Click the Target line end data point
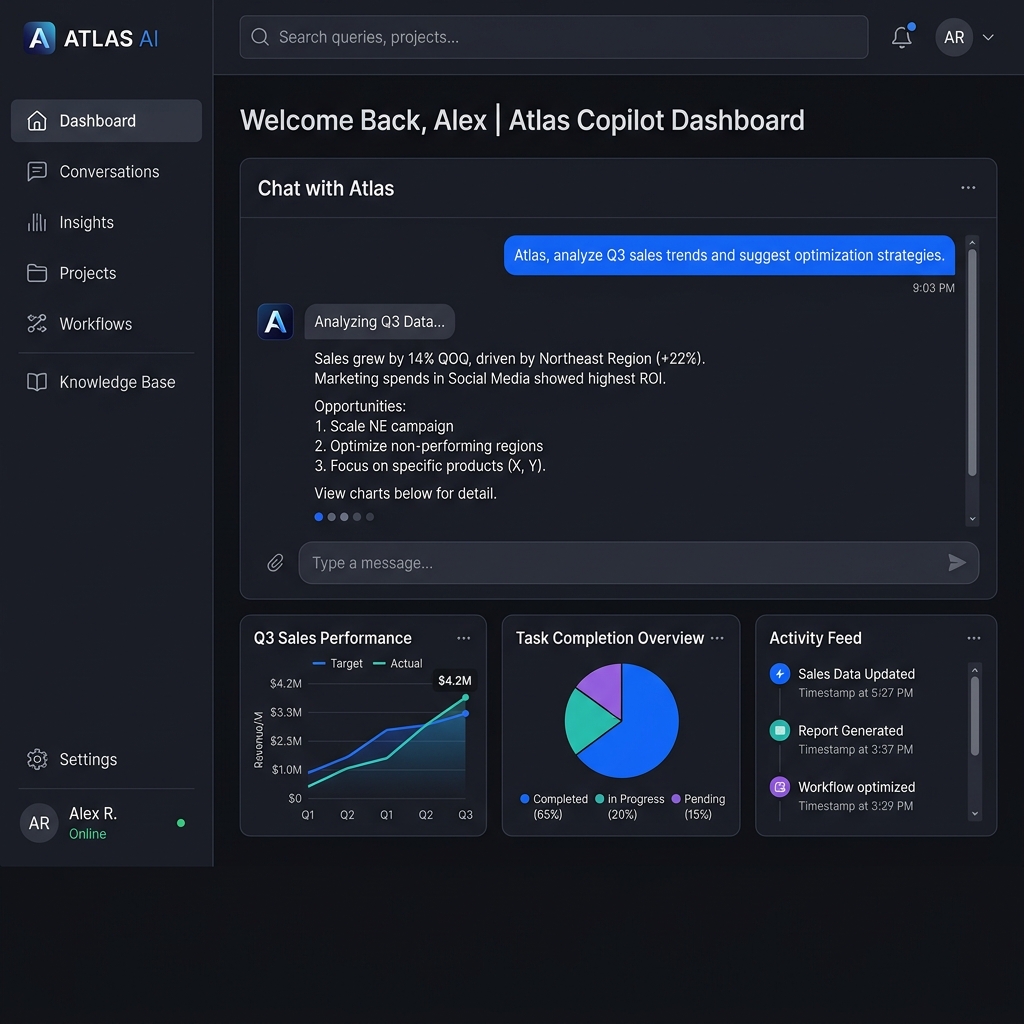1024x1024 pixels. 466,714
